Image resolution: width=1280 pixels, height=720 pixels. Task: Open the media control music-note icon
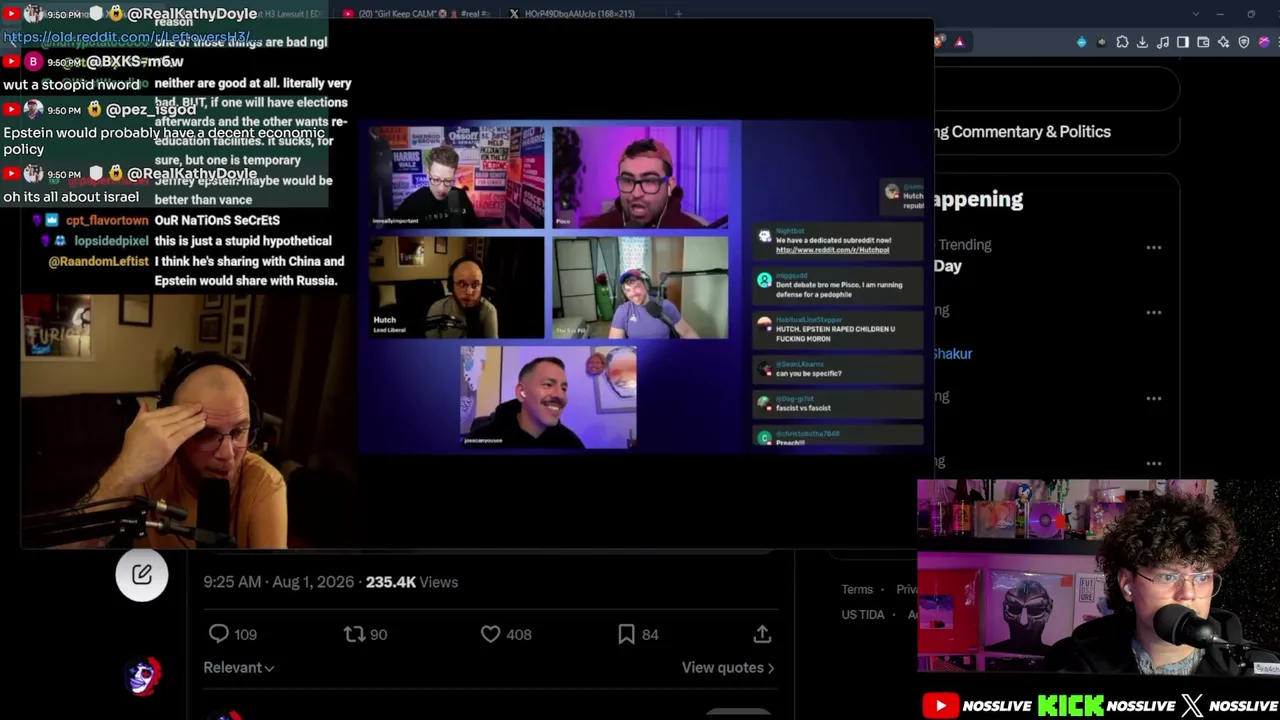[1162, 42]
